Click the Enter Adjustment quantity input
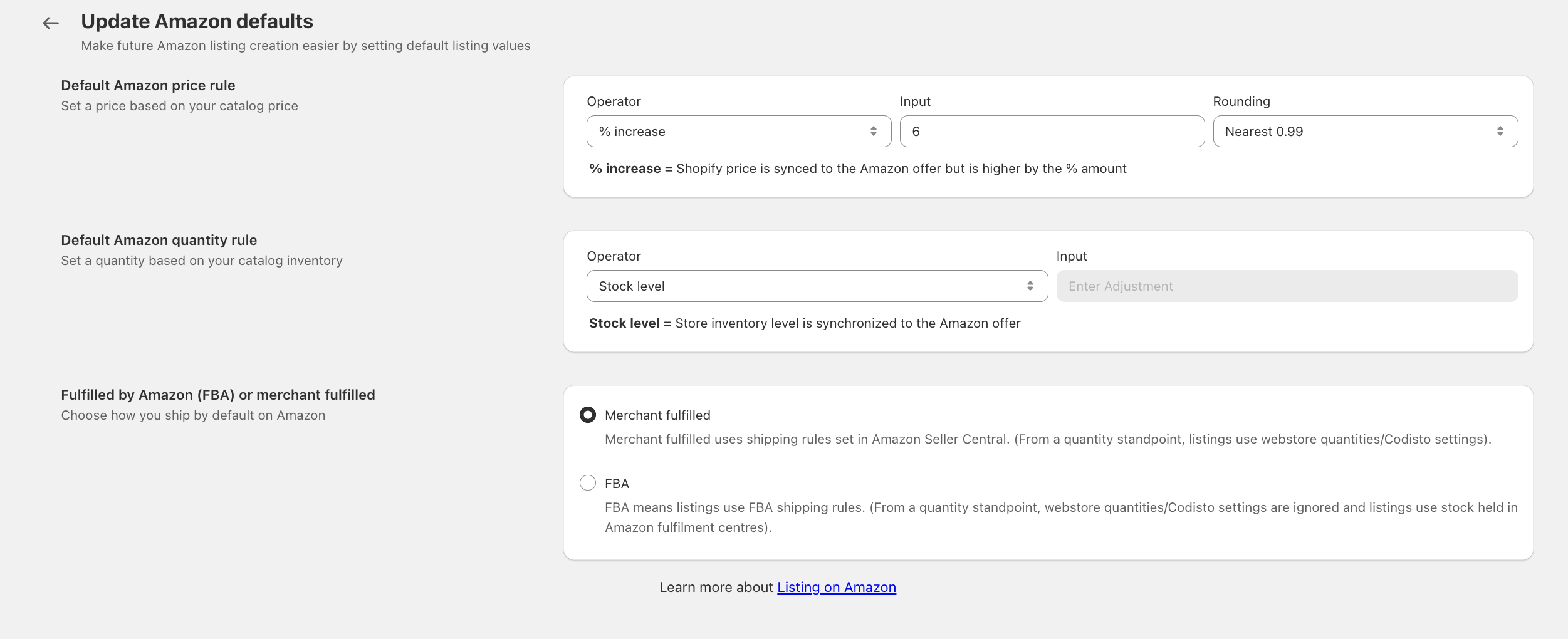 (1287, 286)
